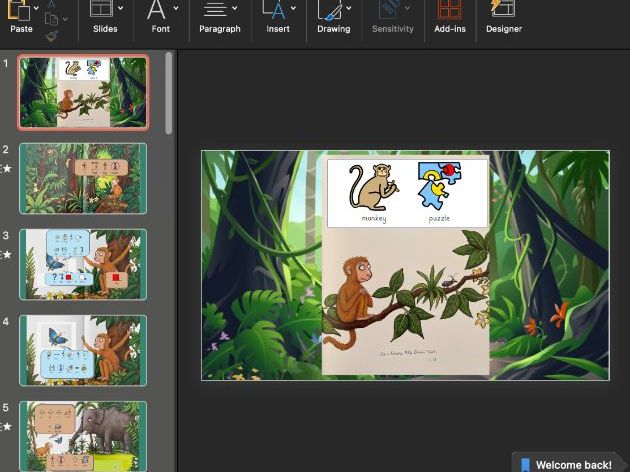Viewport: 630px width, 472px height.
Task: Click the Copy icon beside Paste
Action: [x=51, y=19]
